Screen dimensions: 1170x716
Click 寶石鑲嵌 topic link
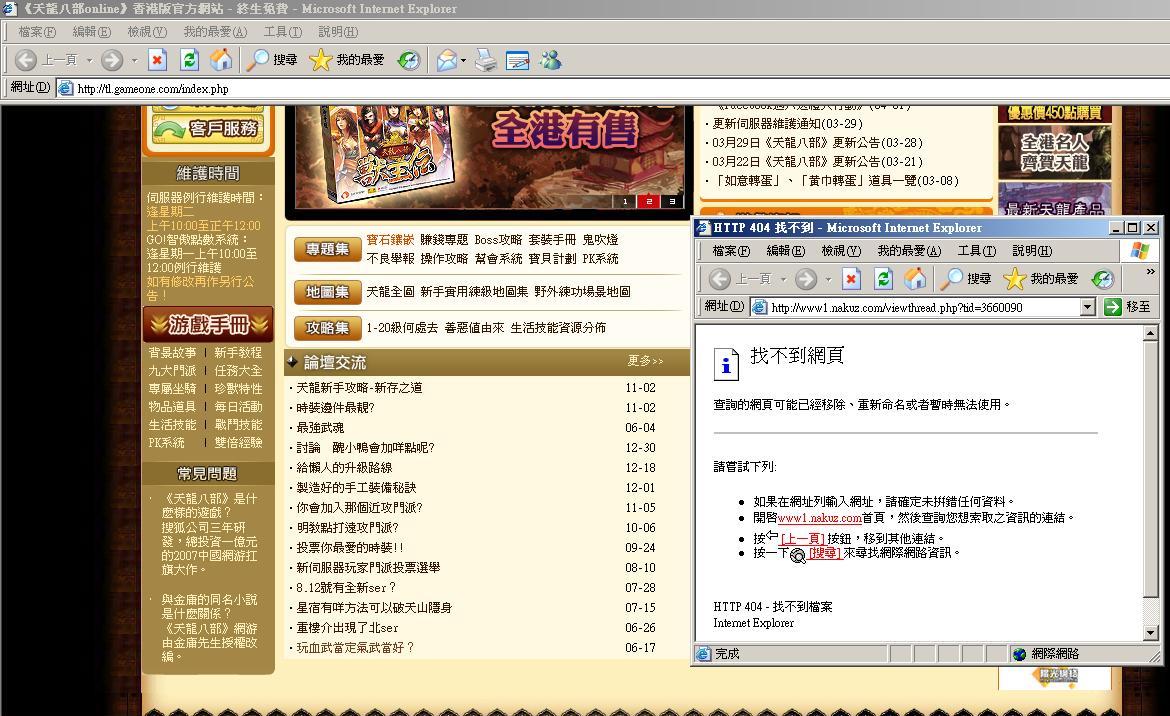[390, 239]
